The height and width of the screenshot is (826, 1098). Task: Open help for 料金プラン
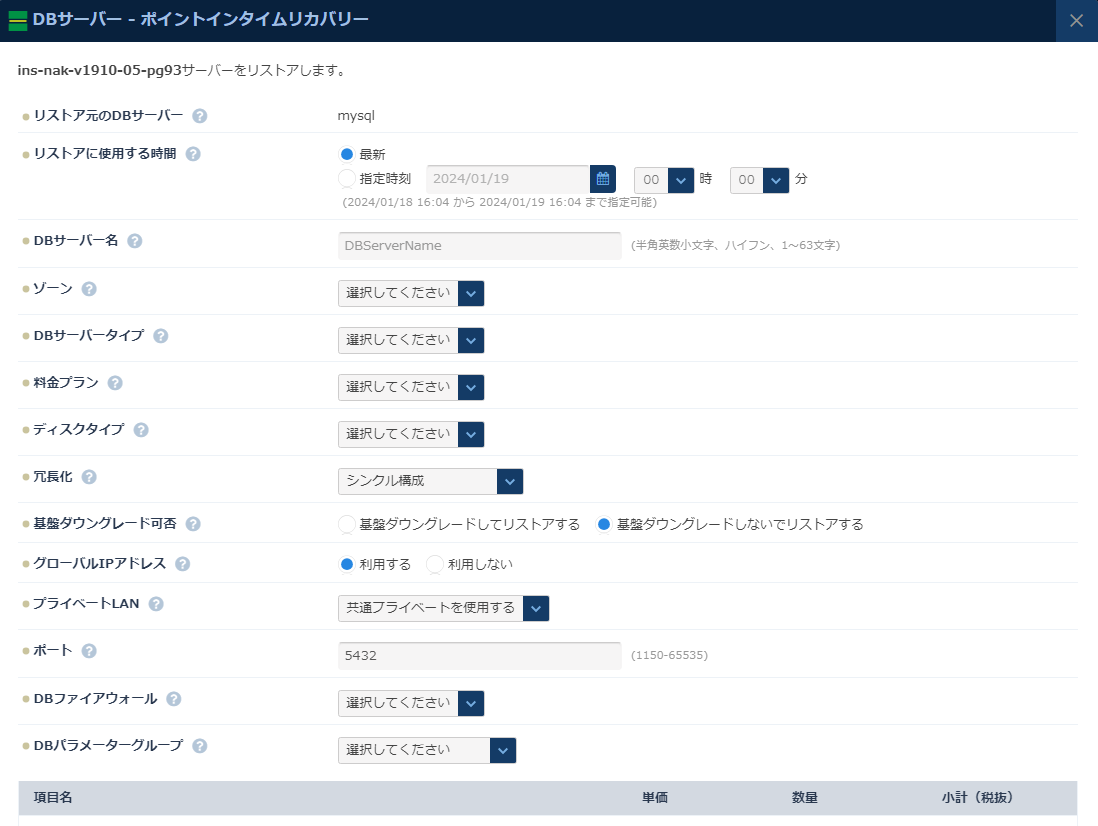[115, 382]
